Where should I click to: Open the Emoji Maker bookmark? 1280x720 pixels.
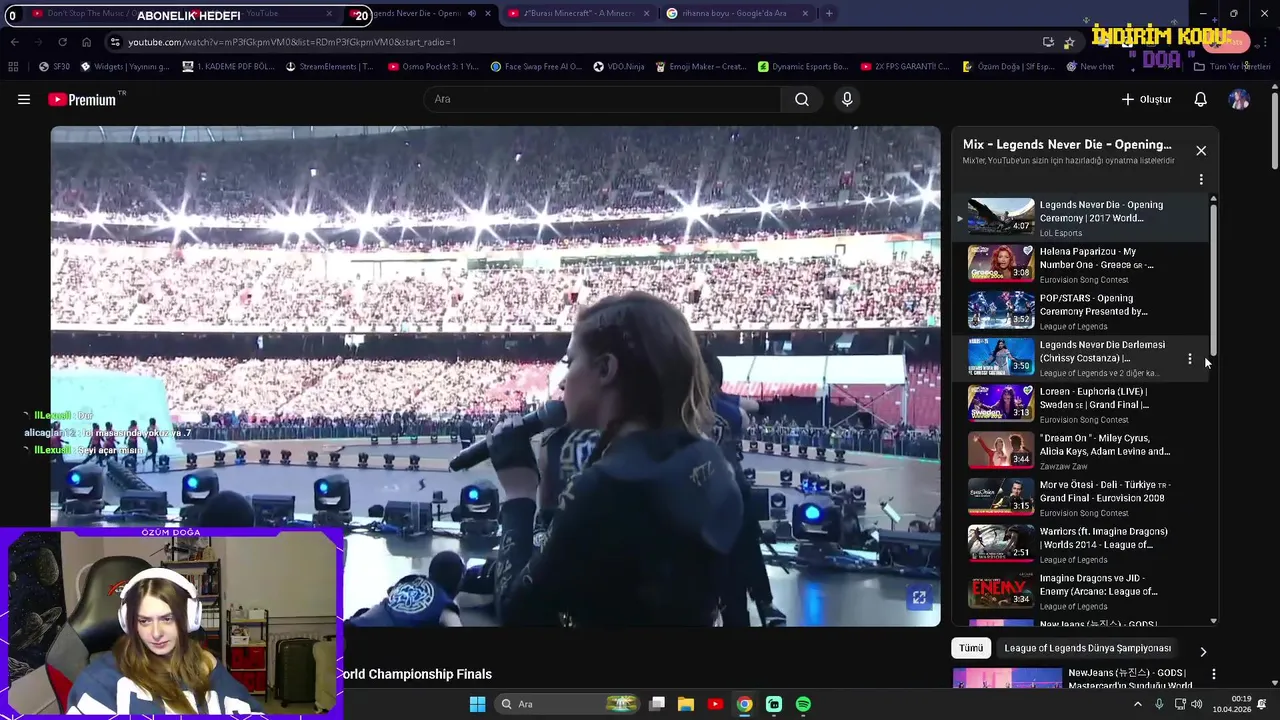(701, 66)
